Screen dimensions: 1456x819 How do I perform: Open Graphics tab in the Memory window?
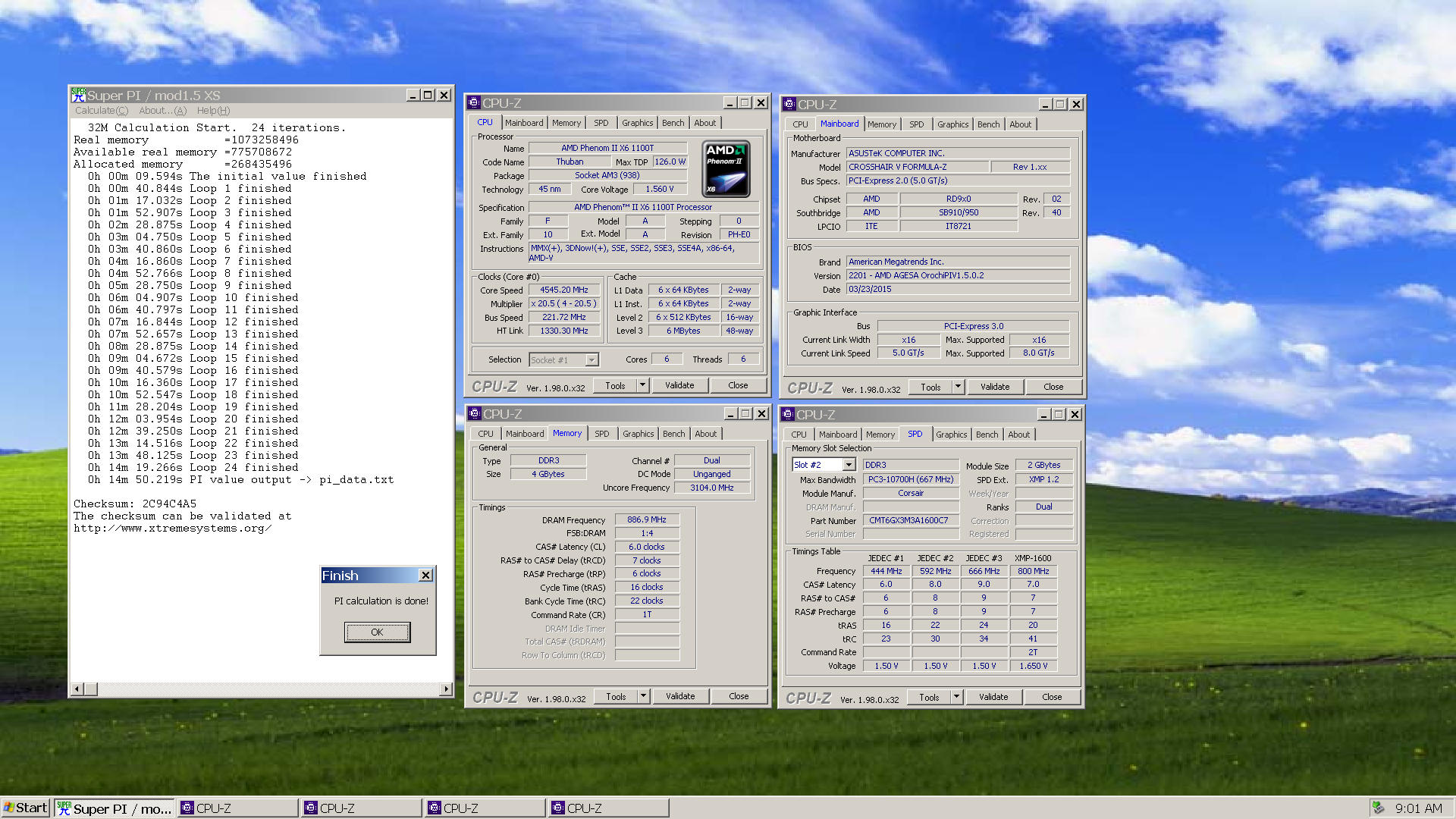point(639,434)
